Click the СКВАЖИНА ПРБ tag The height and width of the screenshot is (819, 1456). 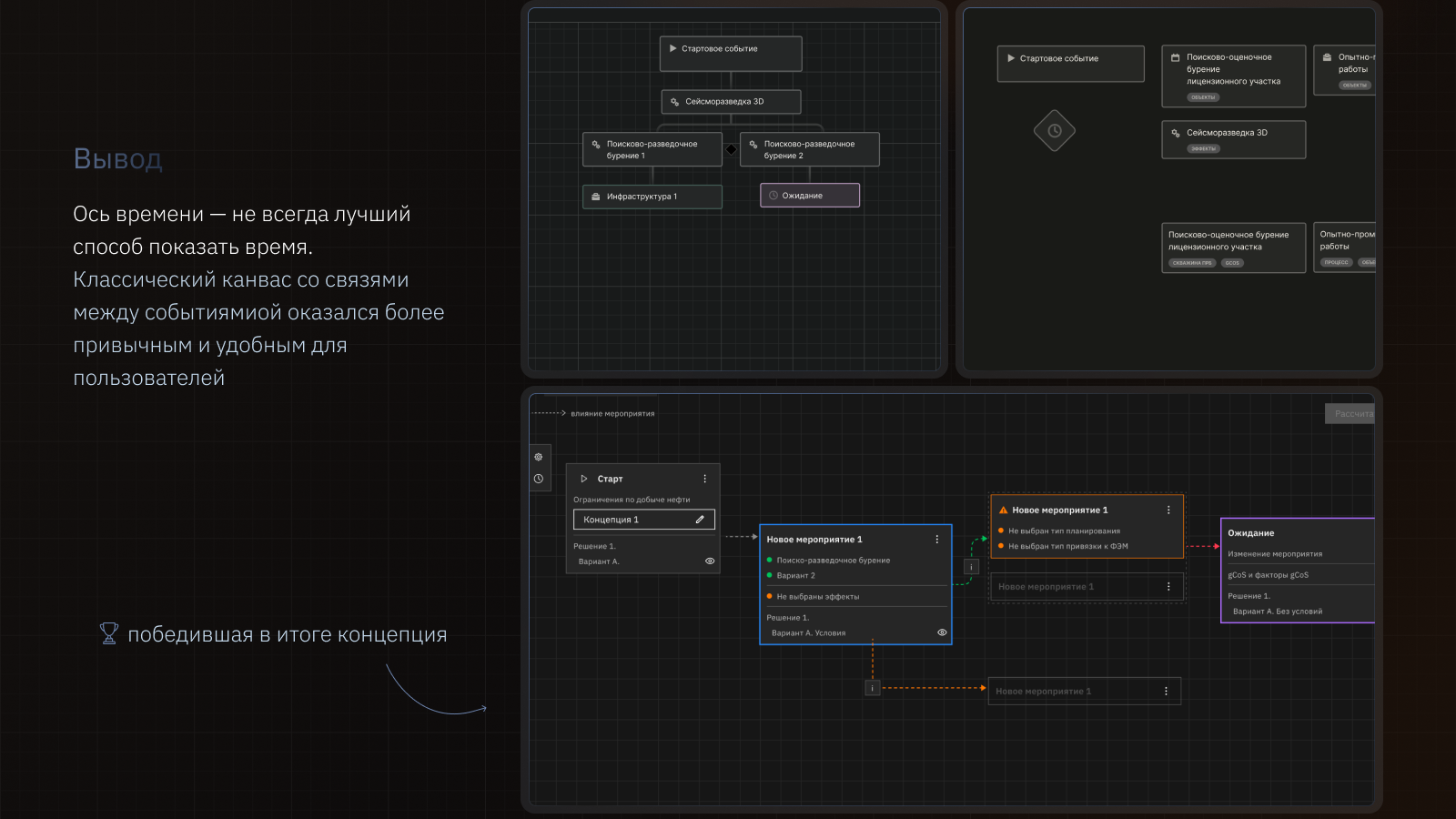pyautogui.click(x=1192, y=263)
